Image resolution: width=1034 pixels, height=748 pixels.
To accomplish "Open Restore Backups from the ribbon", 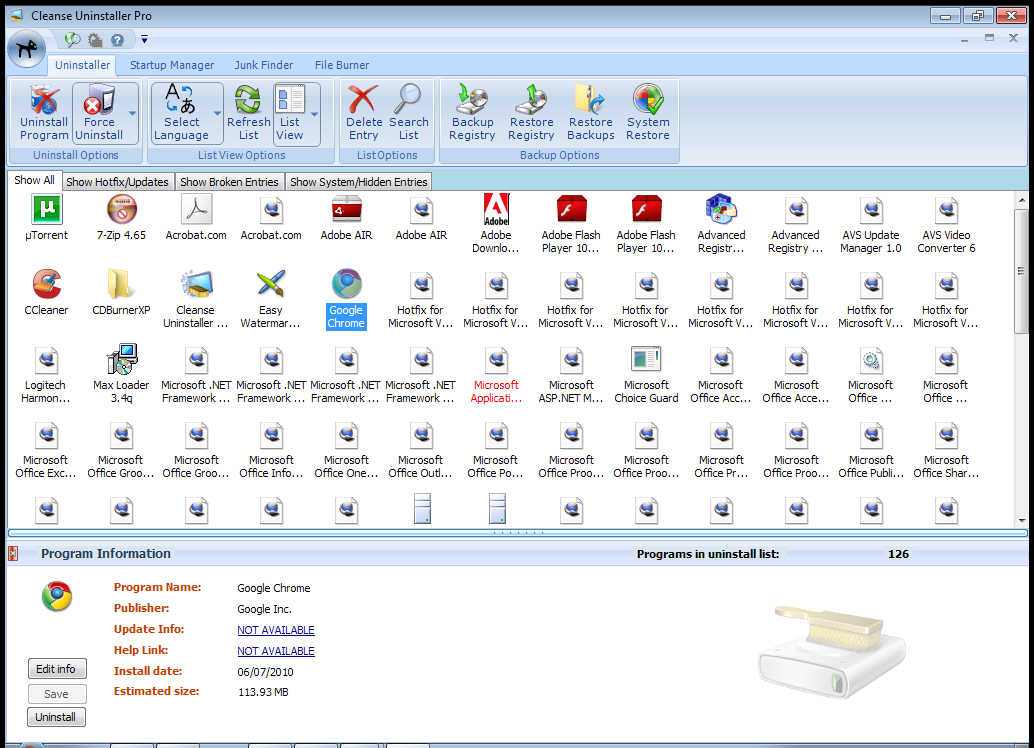I will coord(591,113).
